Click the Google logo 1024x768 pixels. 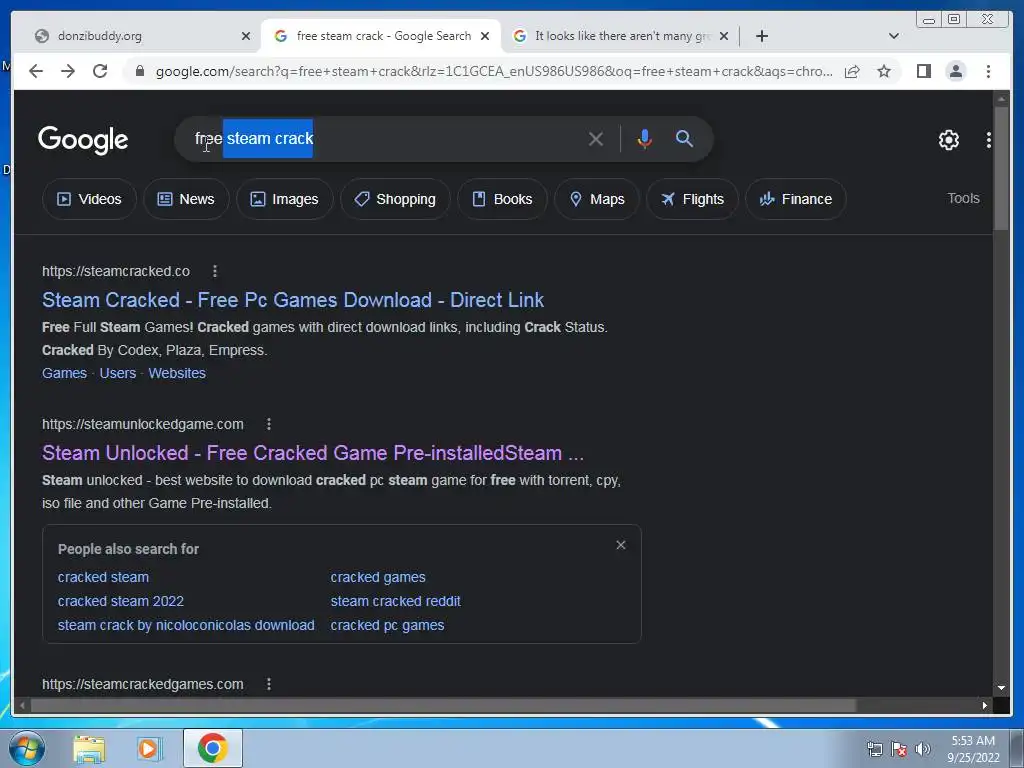click(83, 140)
